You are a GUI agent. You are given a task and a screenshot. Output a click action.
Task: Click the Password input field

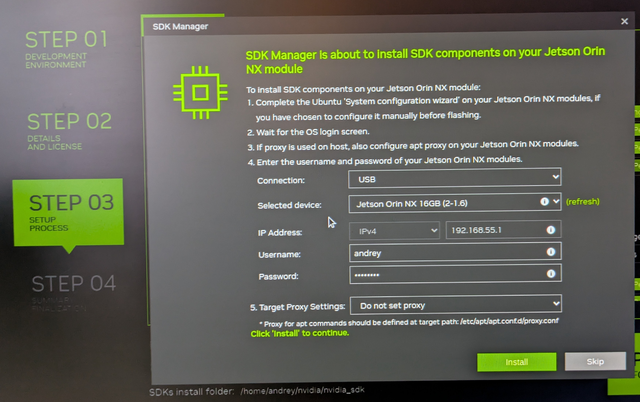(x=446, y=275)
